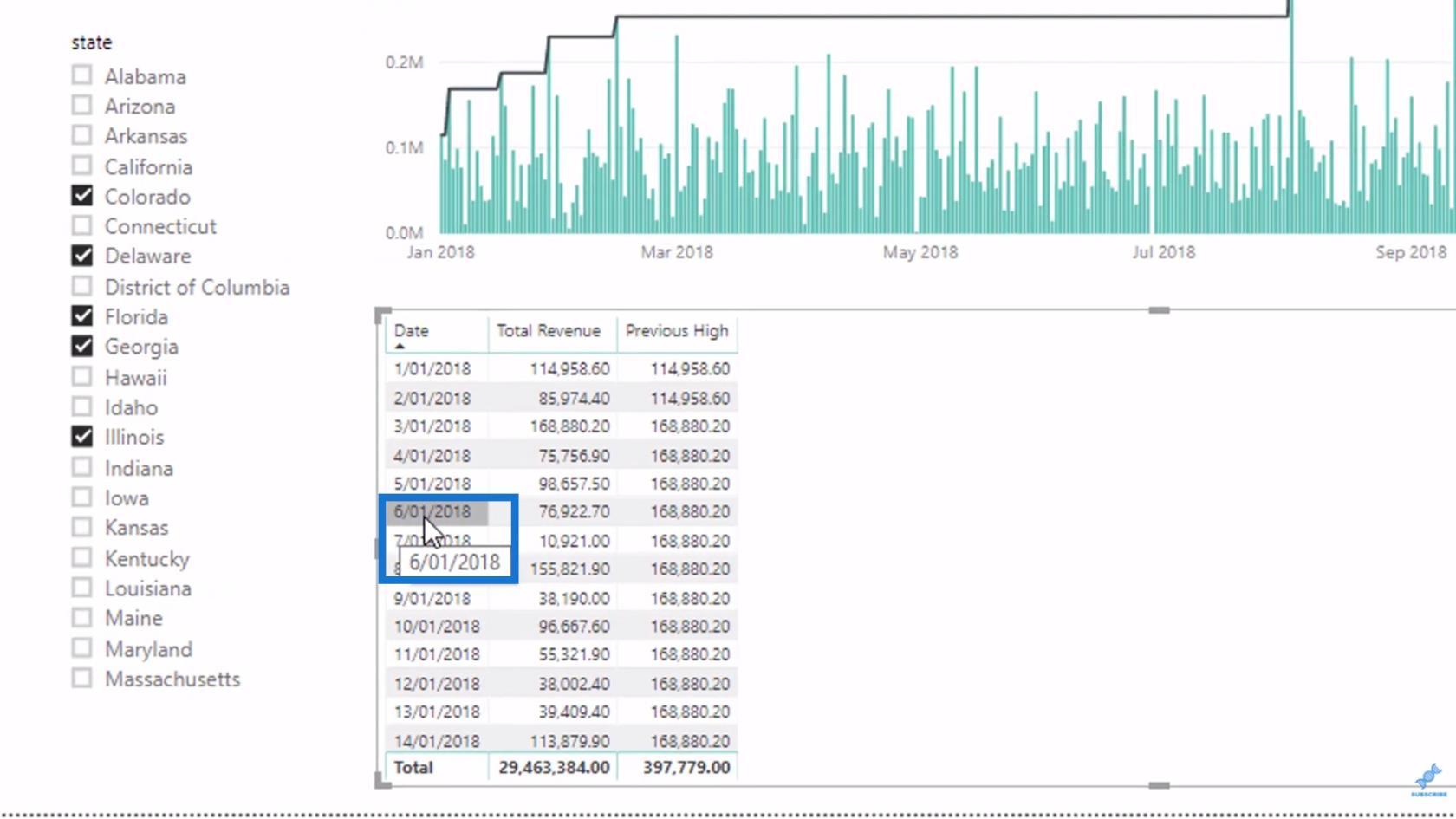Select the 5/01/2018 date cell
The image size is (1456, 819).
point(432,484)
